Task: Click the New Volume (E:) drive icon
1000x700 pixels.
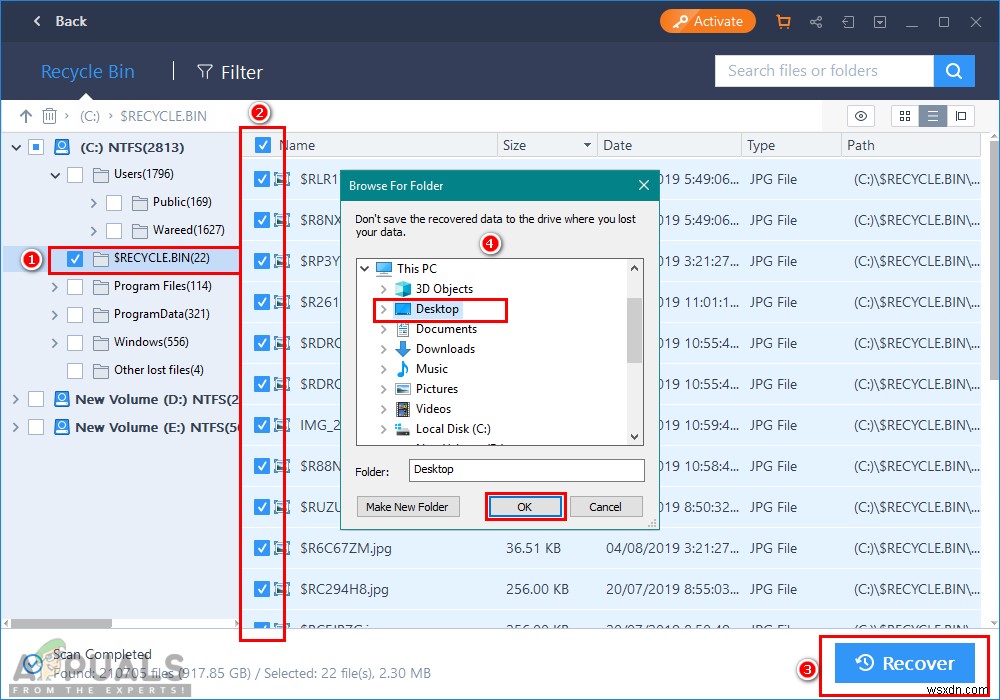Action: pos(62,427)
